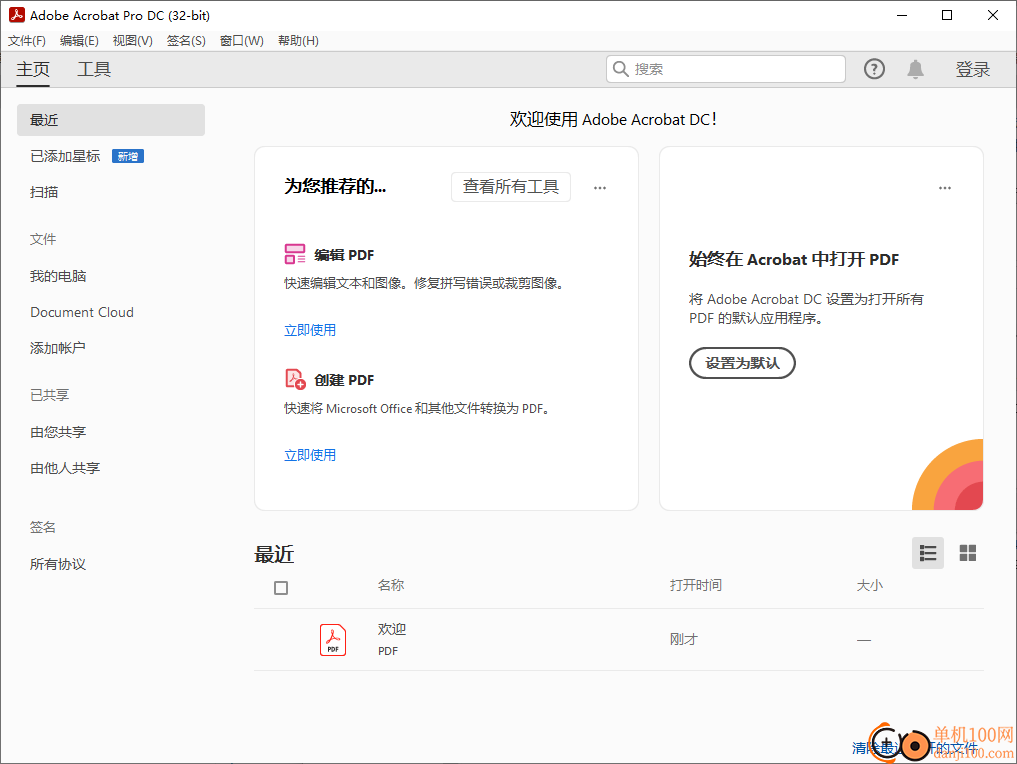This screenshot has width=1017, height=764.
Task: Click the 欢迎 file name
Action: point(392,629)
